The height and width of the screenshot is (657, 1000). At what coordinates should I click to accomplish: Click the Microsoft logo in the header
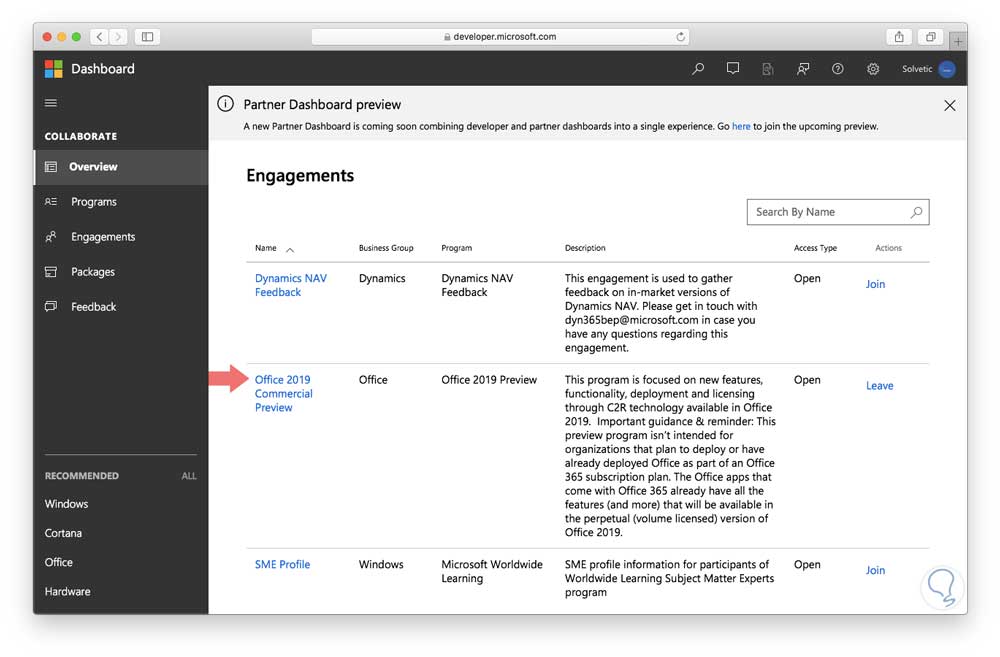pos(54,69)
